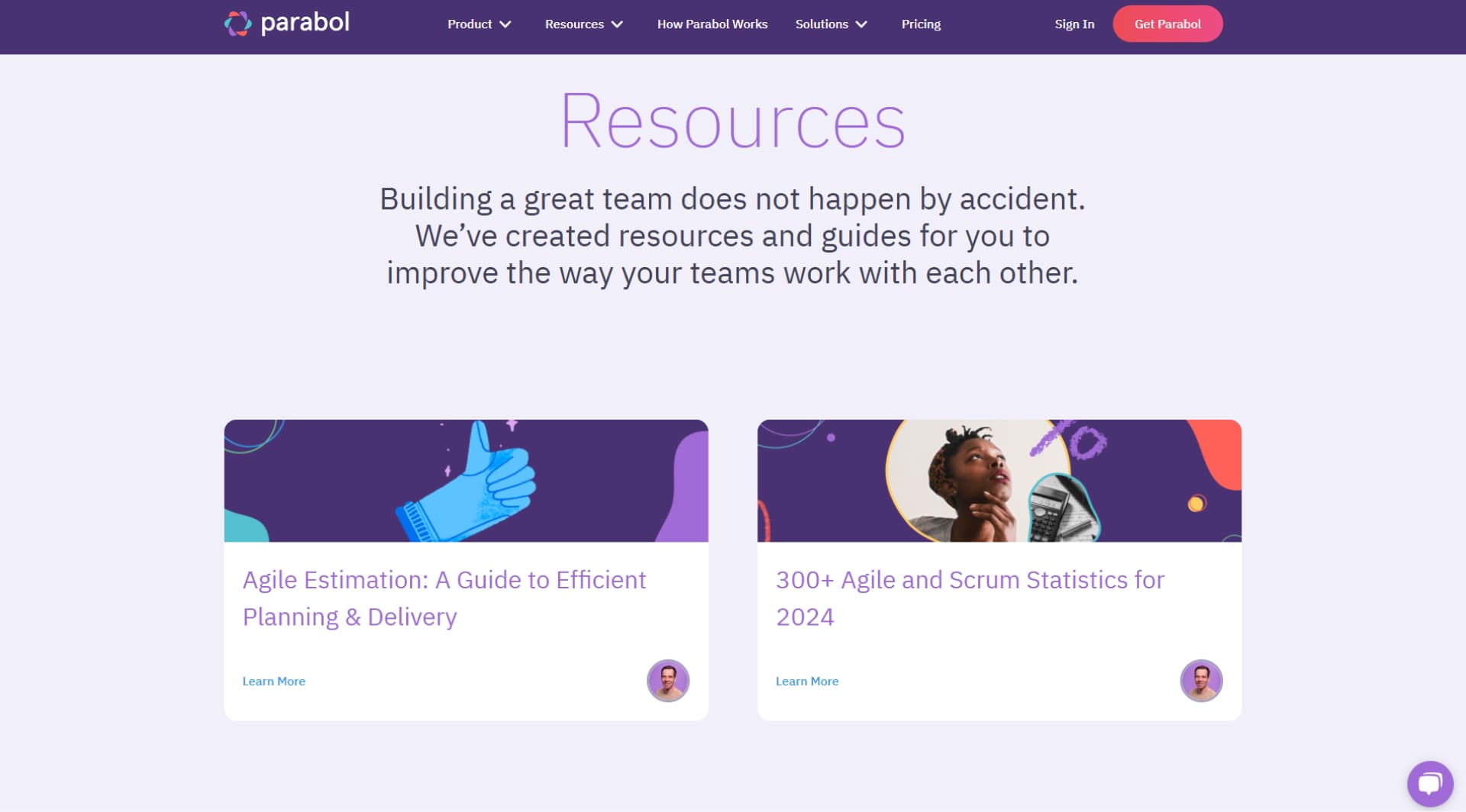Screen dimensions: 1466x812
Task: Click the Get Parabol button
Action: [x=1167, y=24]
